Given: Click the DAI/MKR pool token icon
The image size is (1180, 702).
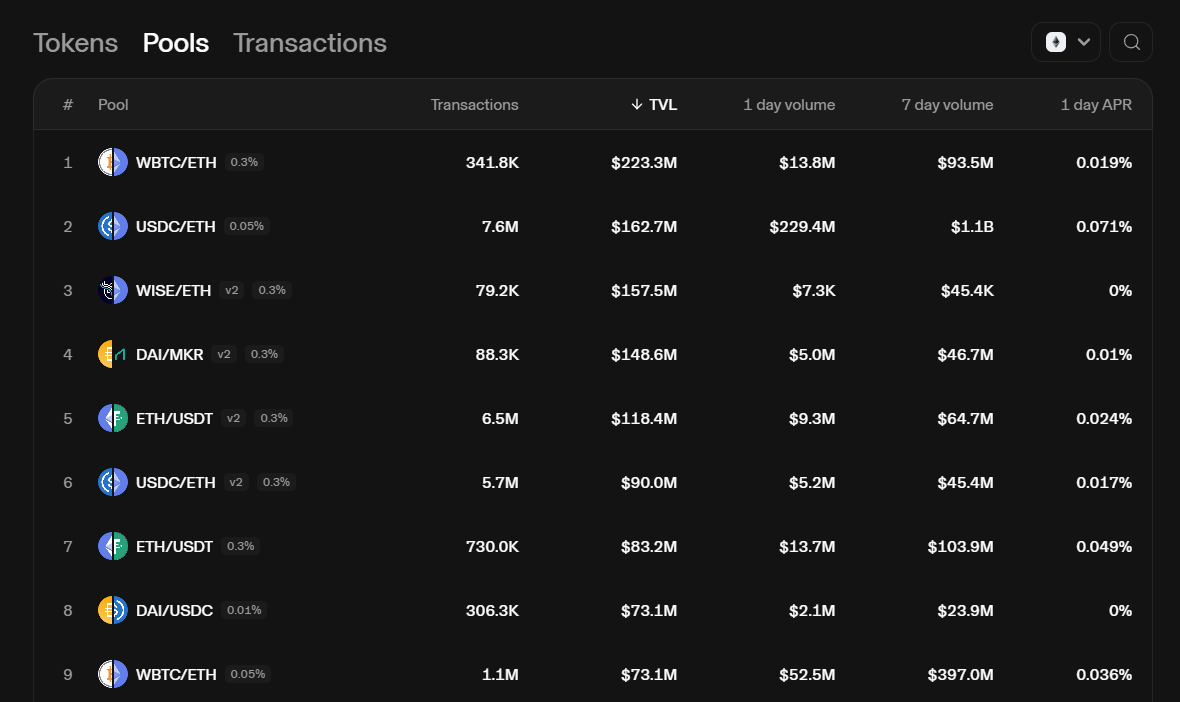Looking at the screenshot, I should pyautogui.click(x=113, y=354).
